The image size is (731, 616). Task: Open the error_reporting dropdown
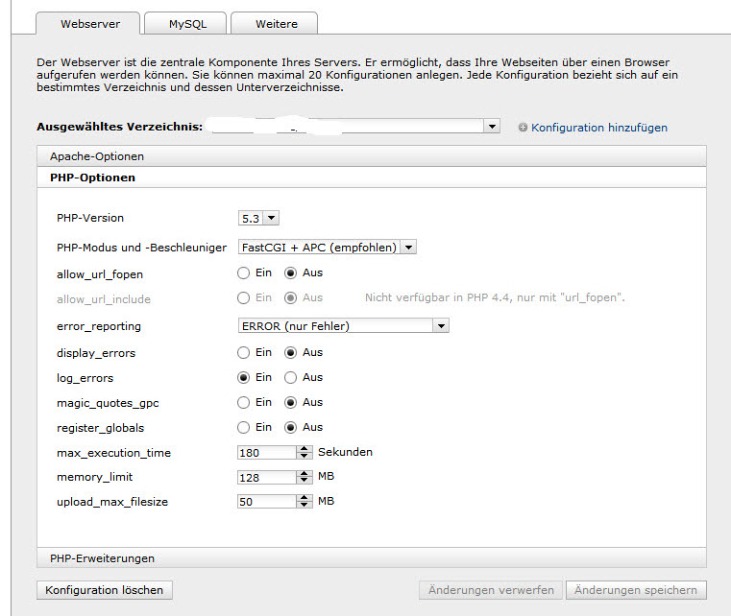pos(343,325)
